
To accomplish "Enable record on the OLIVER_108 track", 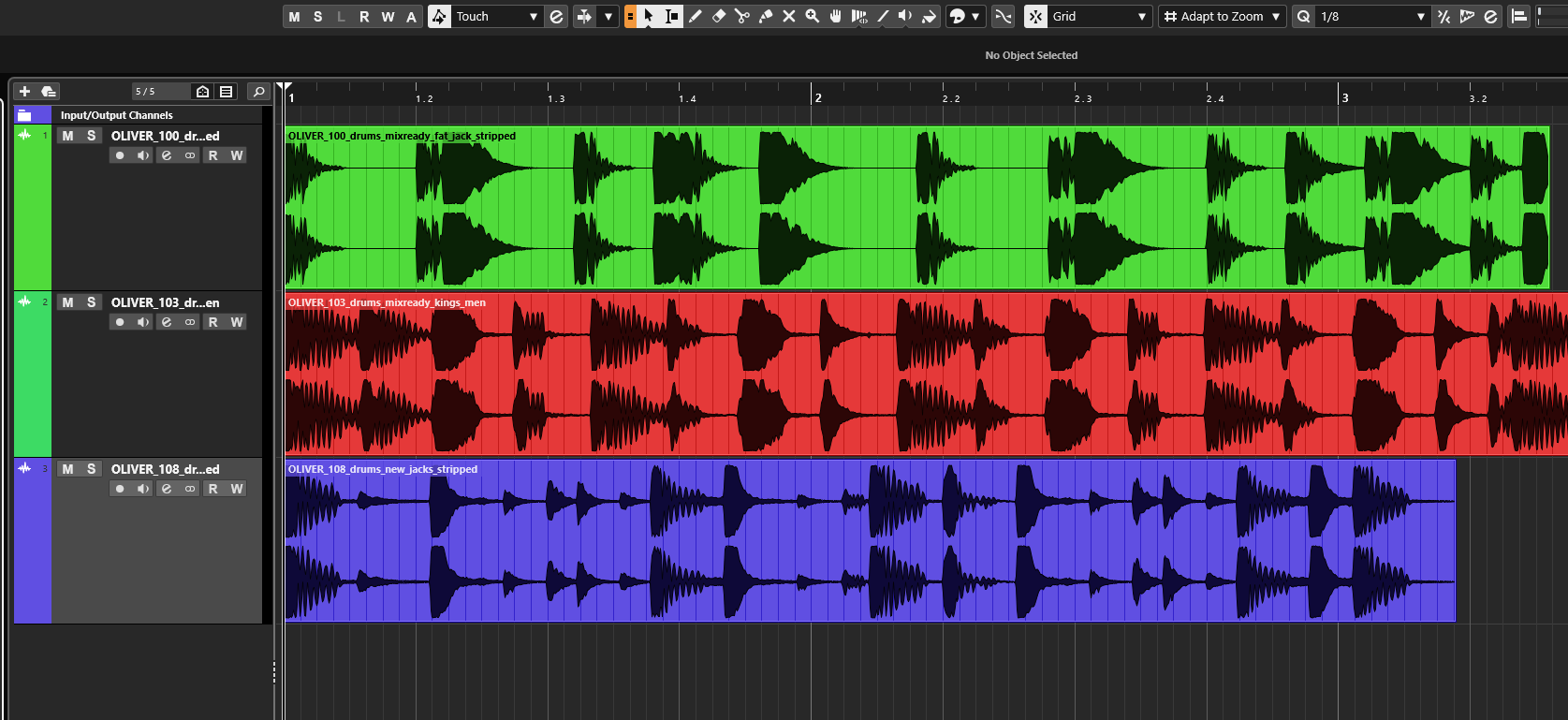I will [x=120, y=489].
